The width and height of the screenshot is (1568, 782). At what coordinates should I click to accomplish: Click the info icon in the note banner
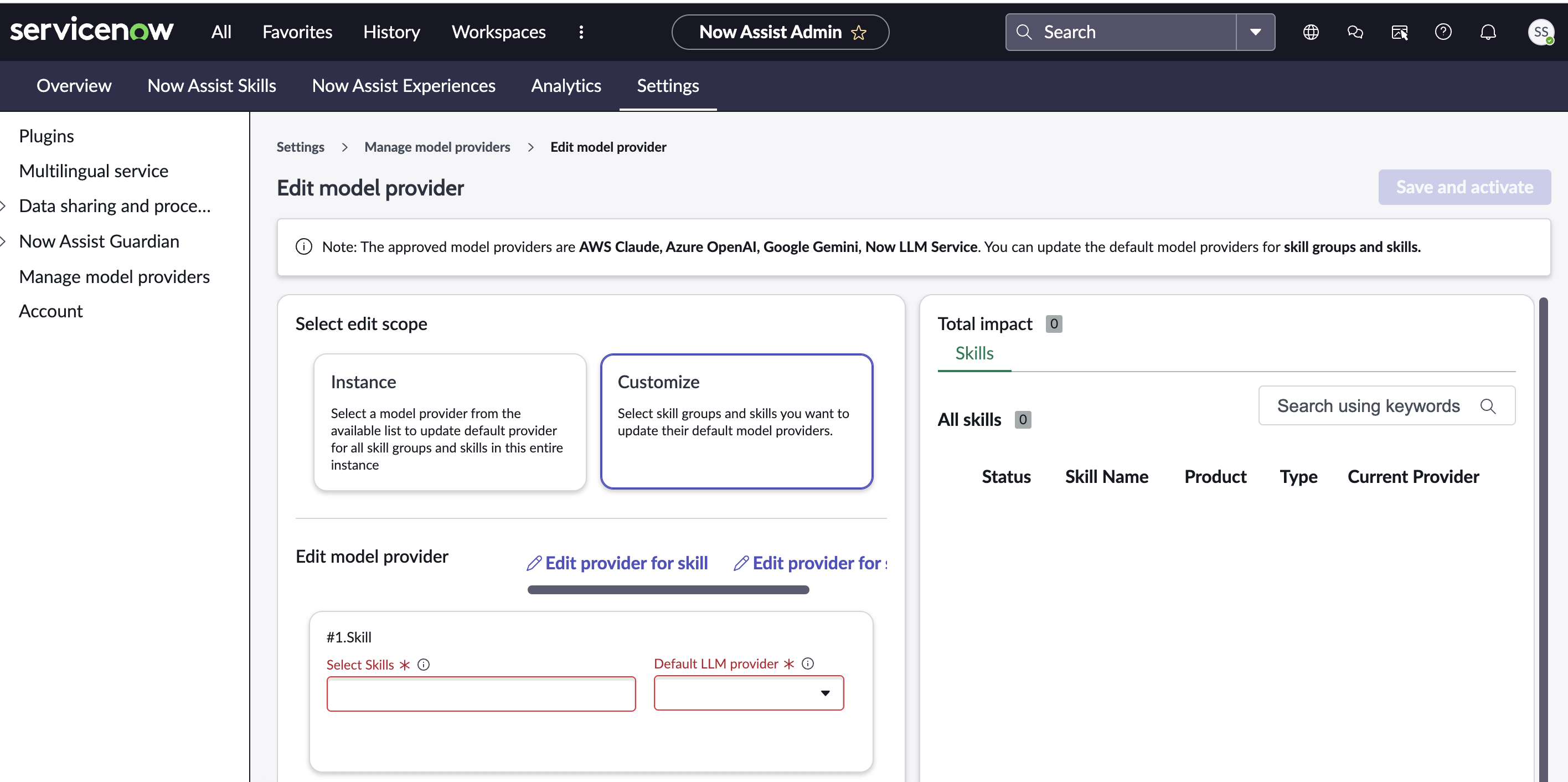[x=304, y=246]
